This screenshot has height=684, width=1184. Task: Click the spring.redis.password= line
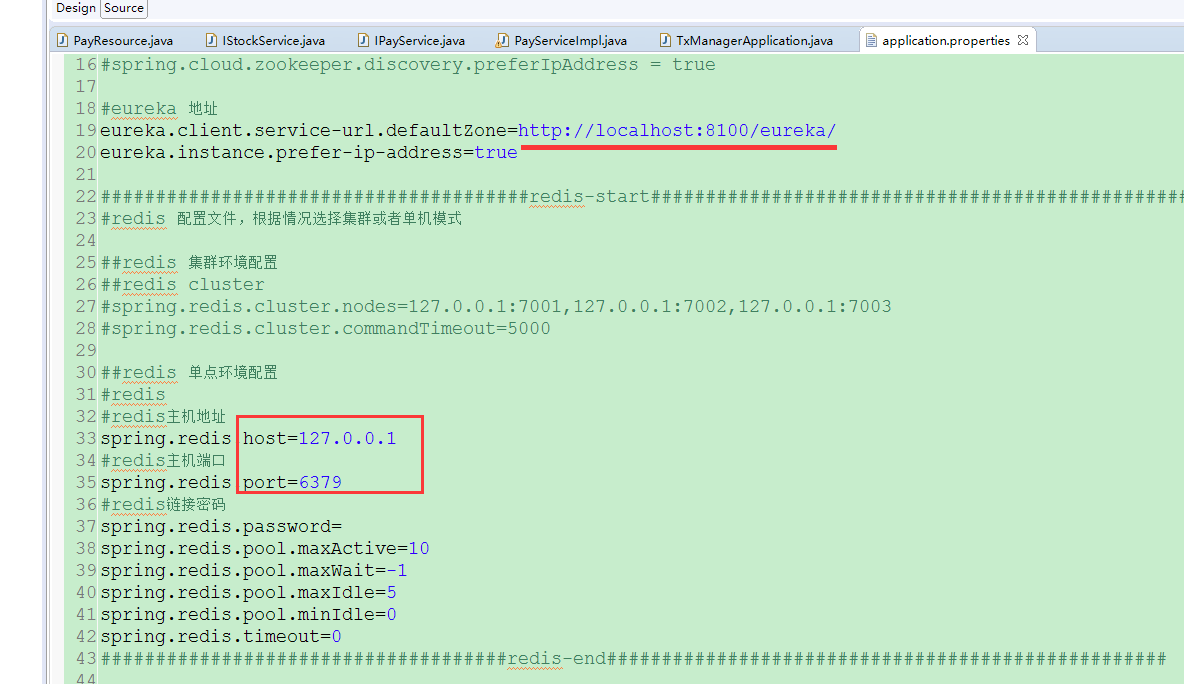(x=221, y=526)
